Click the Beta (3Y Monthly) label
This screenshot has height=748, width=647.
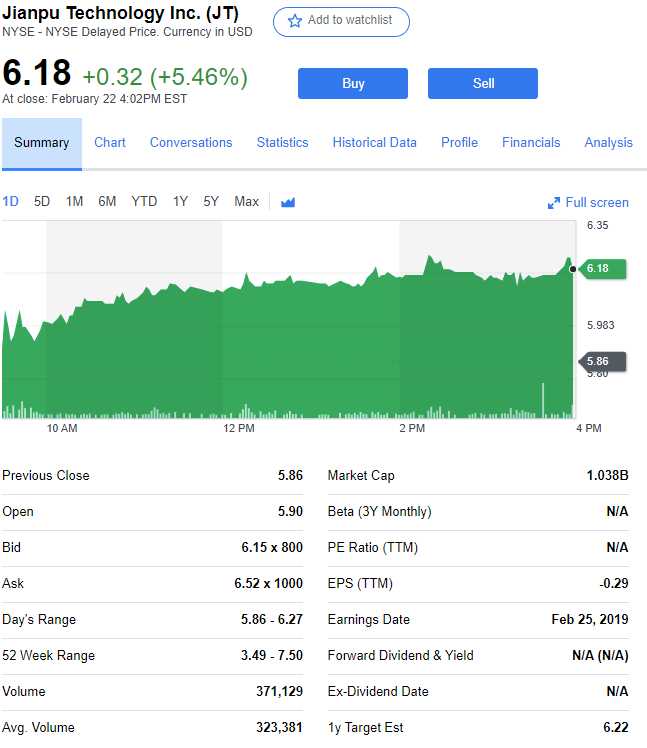pyautogui.click(x=379, y=512)
